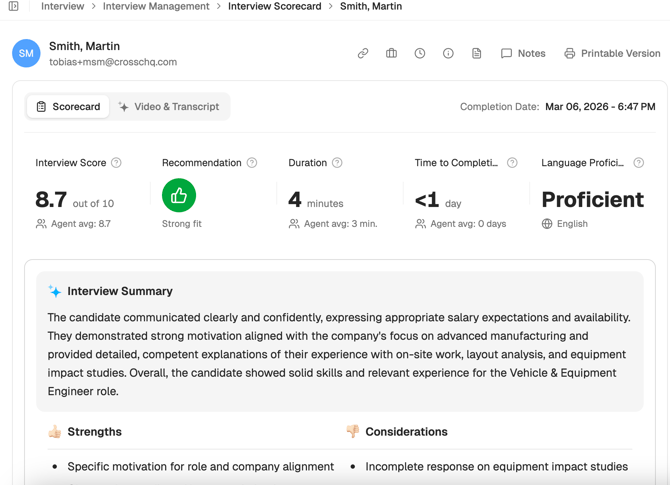Click the Printable Version button

[612, 53]
